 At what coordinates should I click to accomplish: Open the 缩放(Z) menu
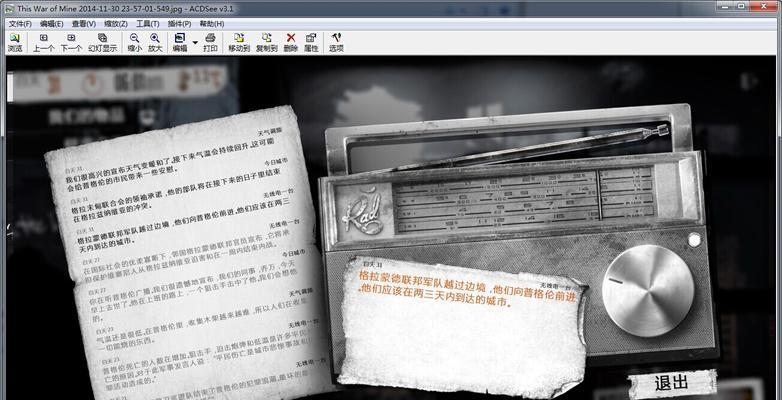pyautogui.click(x=116, y=23)
